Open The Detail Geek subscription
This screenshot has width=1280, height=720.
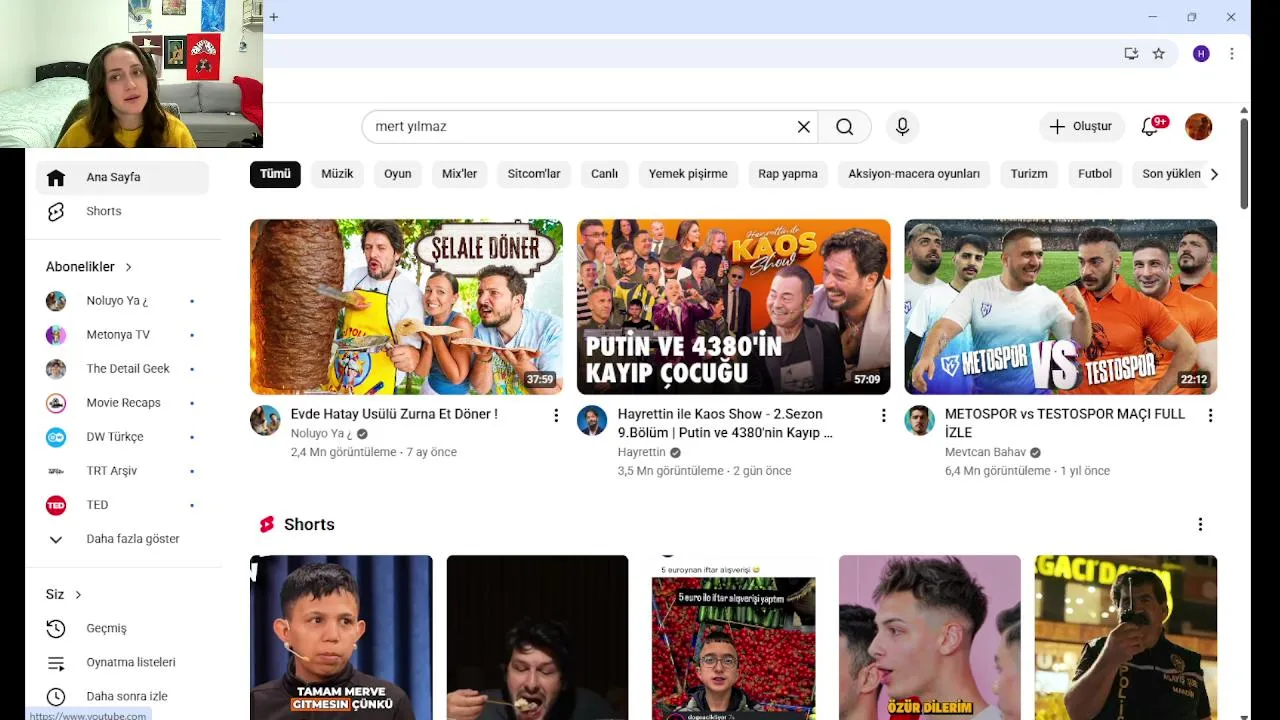point(123,369)
